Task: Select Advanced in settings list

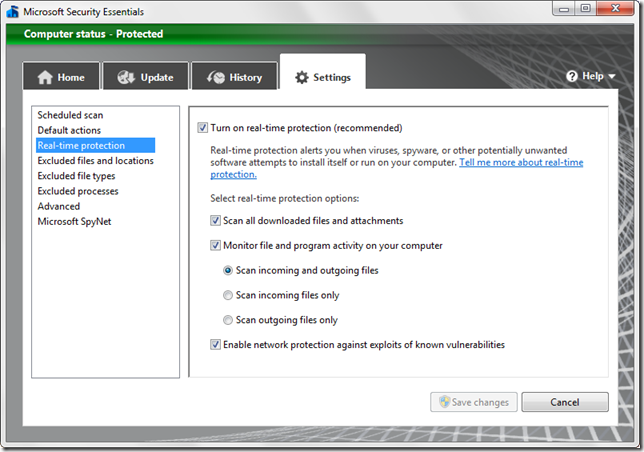Action: 59,206
